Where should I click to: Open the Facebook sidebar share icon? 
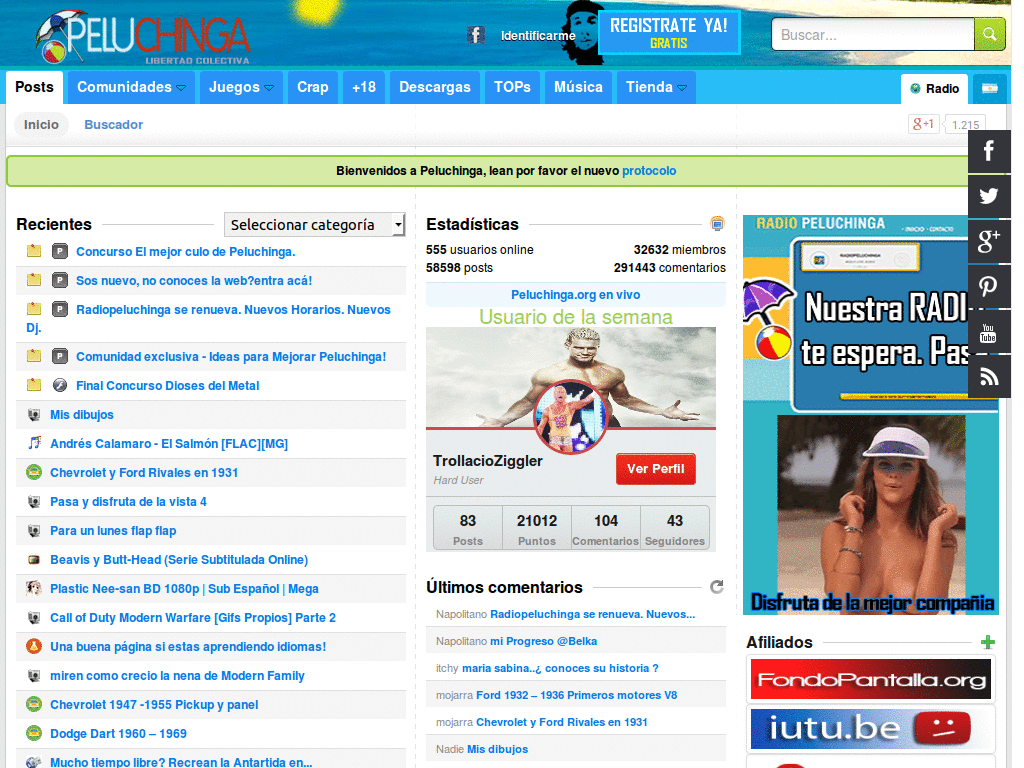989,151
